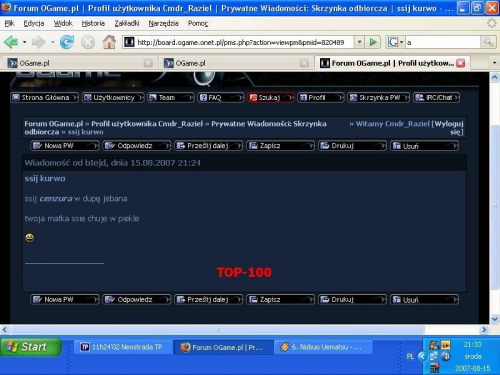Go to the browser Home icon

coord(109,42)
